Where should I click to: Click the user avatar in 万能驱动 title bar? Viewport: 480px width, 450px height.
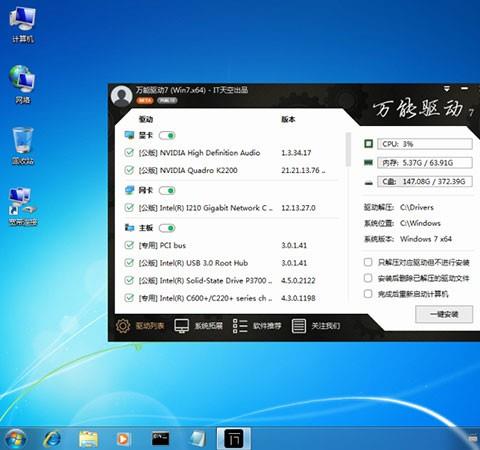click(x=121, y=96)
